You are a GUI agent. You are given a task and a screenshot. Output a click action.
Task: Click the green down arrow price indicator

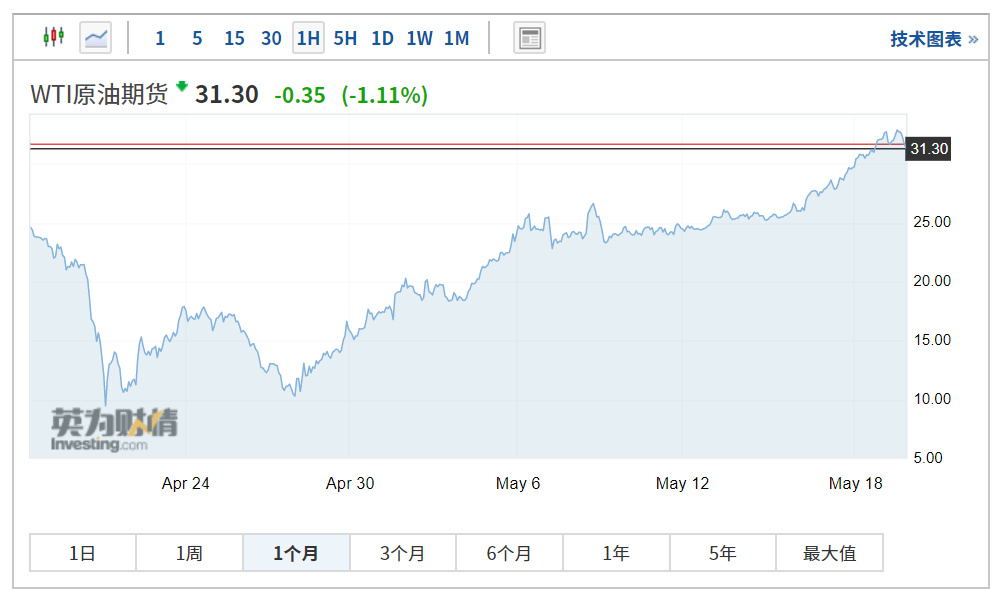pos(181,87)
